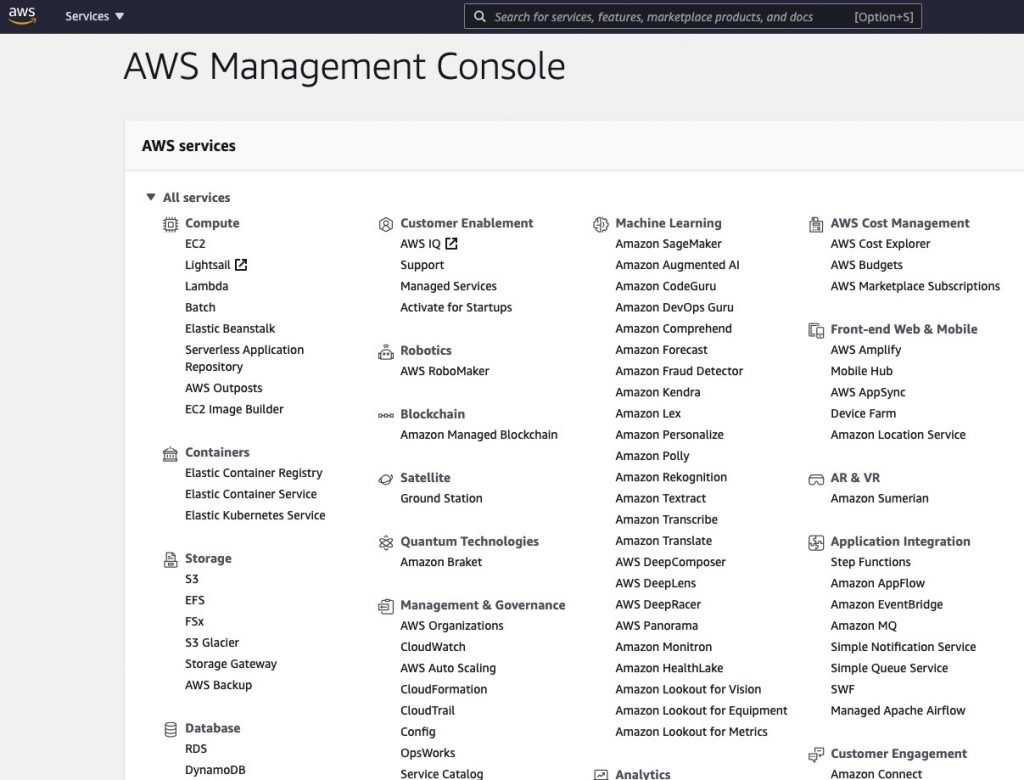Open Activate for Startups
Viewport: 1024px width, 780px height.
click(456, 308)
